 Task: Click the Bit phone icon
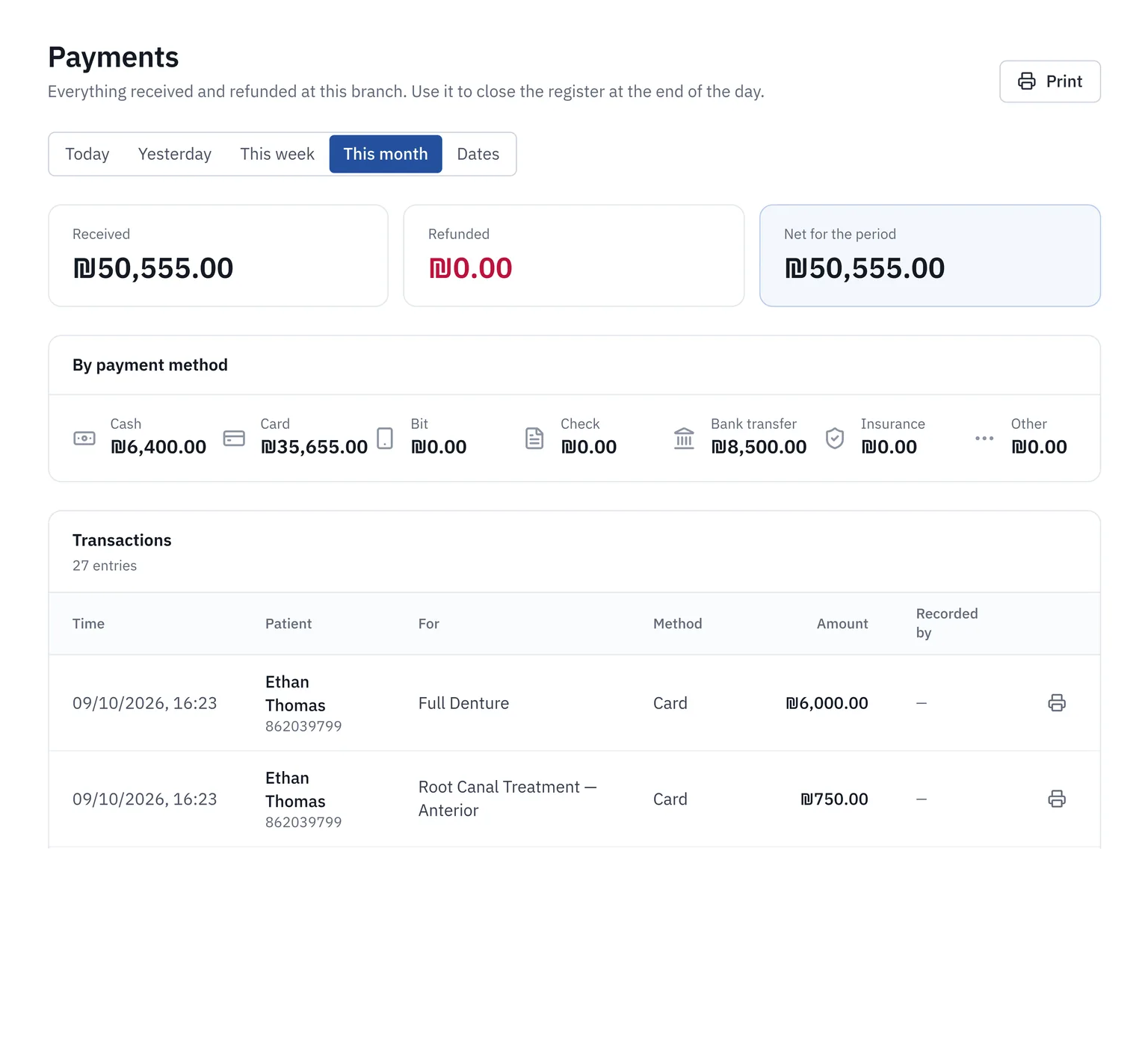pyautogui.click(x=385, y=438)
